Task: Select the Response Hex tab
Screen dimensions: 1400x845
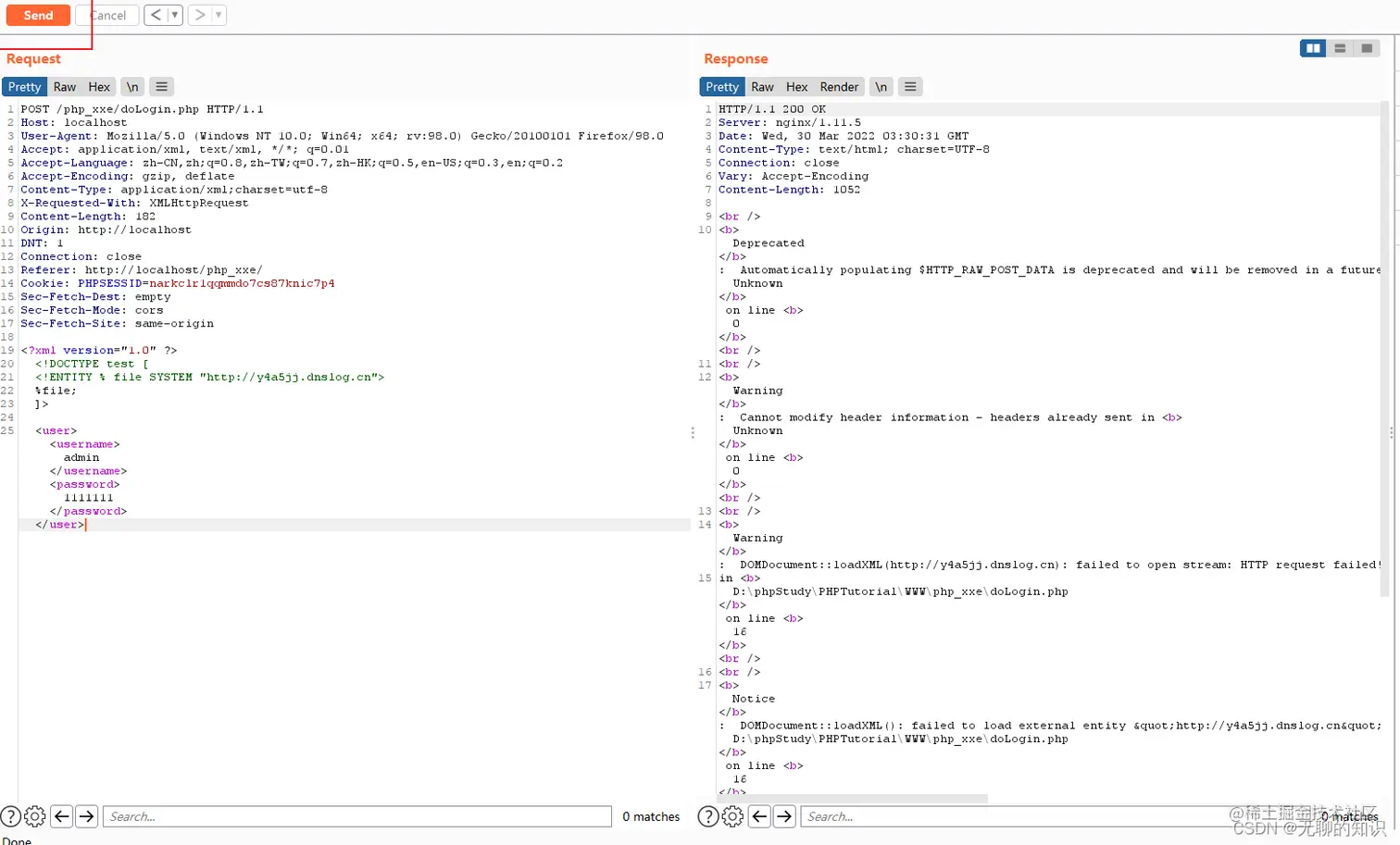Action: tap(796, 87)
